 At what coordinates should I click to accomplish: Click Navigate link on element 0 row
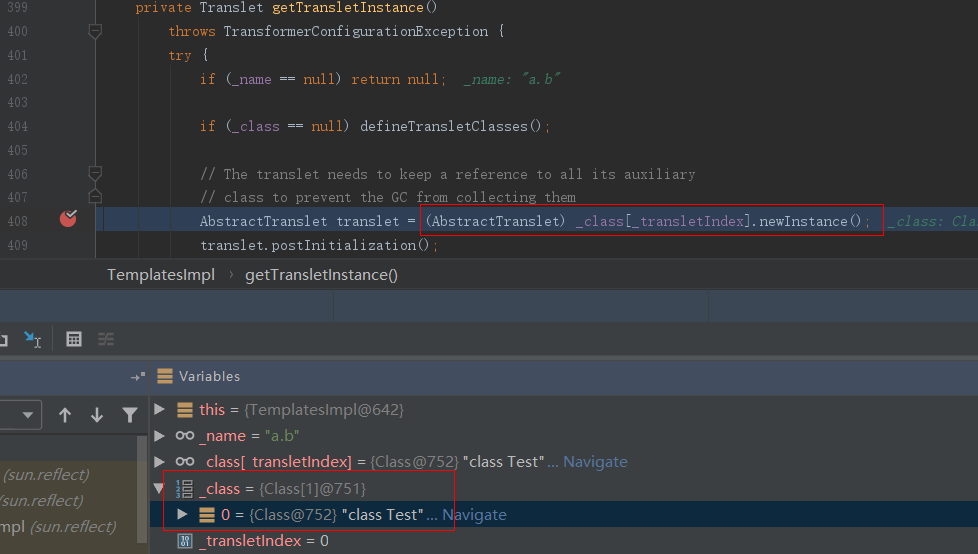(x=474, y=515)
